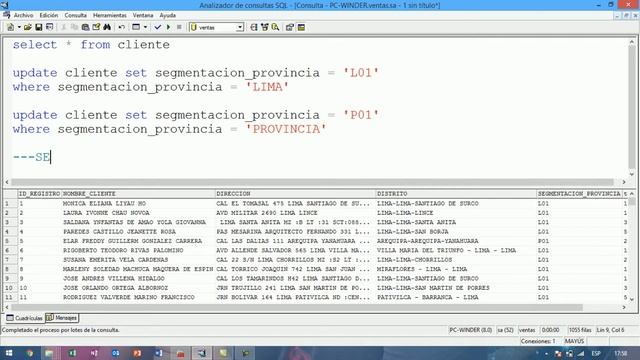640x360 pixels.
Task: Open the Archivo menu
Action: tap(23, 15)
